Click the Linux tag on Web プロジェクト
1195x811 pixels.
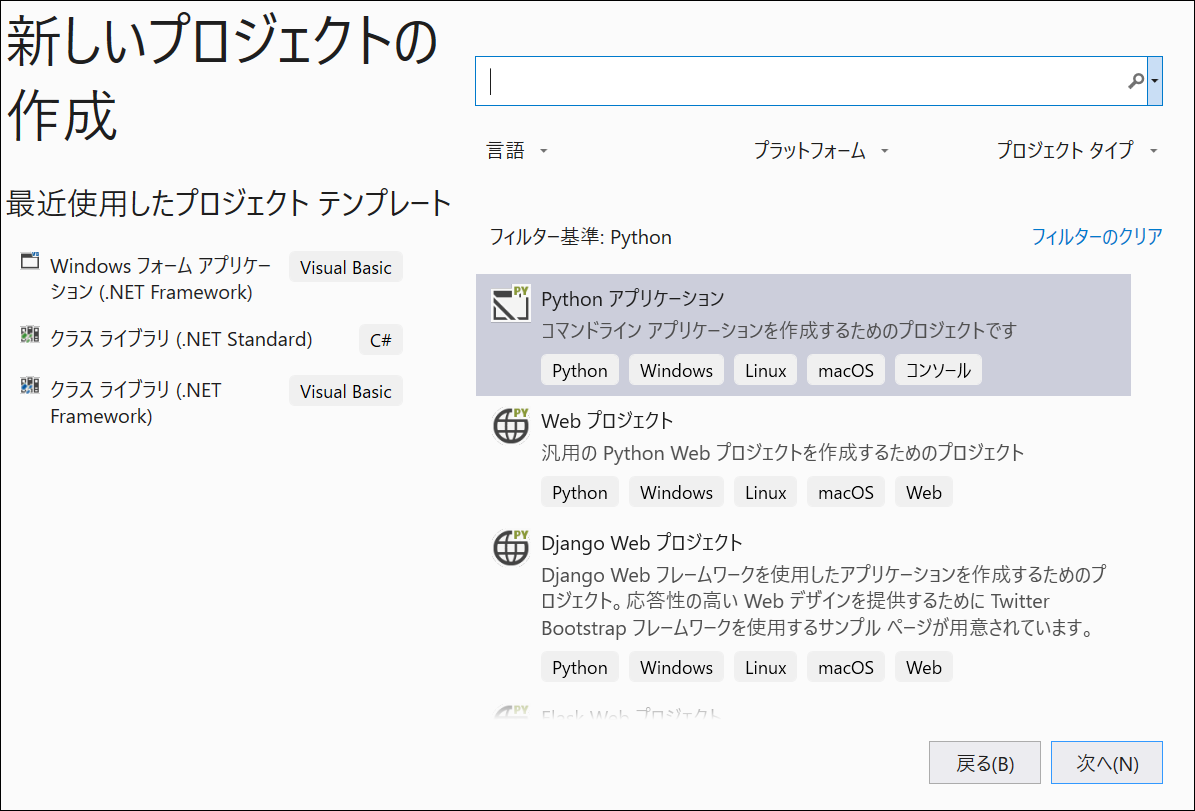coord(765,492)
